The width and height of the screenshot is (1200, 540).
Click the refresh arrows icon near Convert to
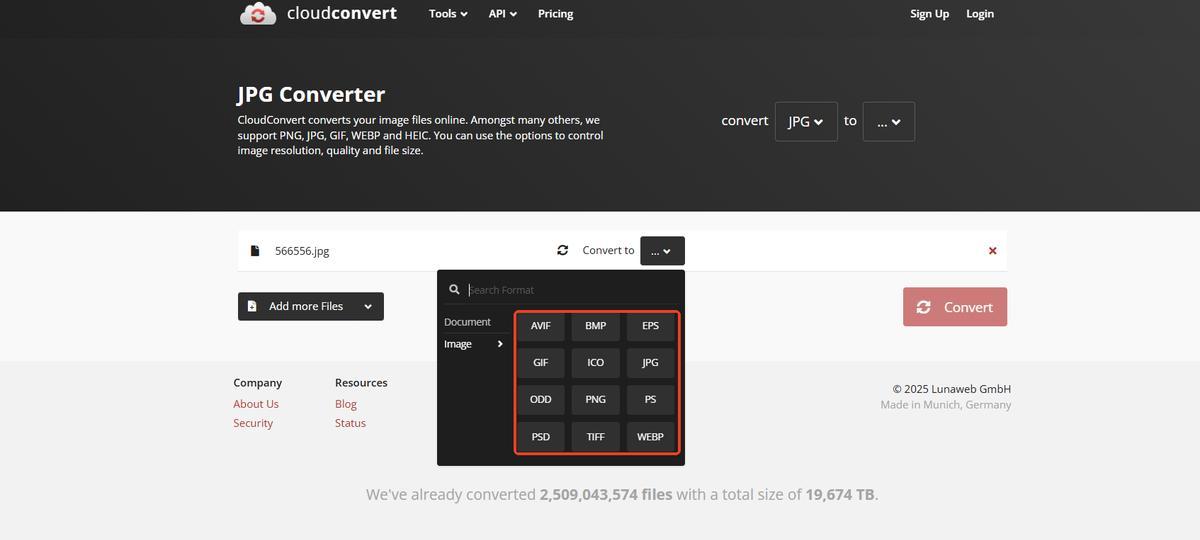562,251
